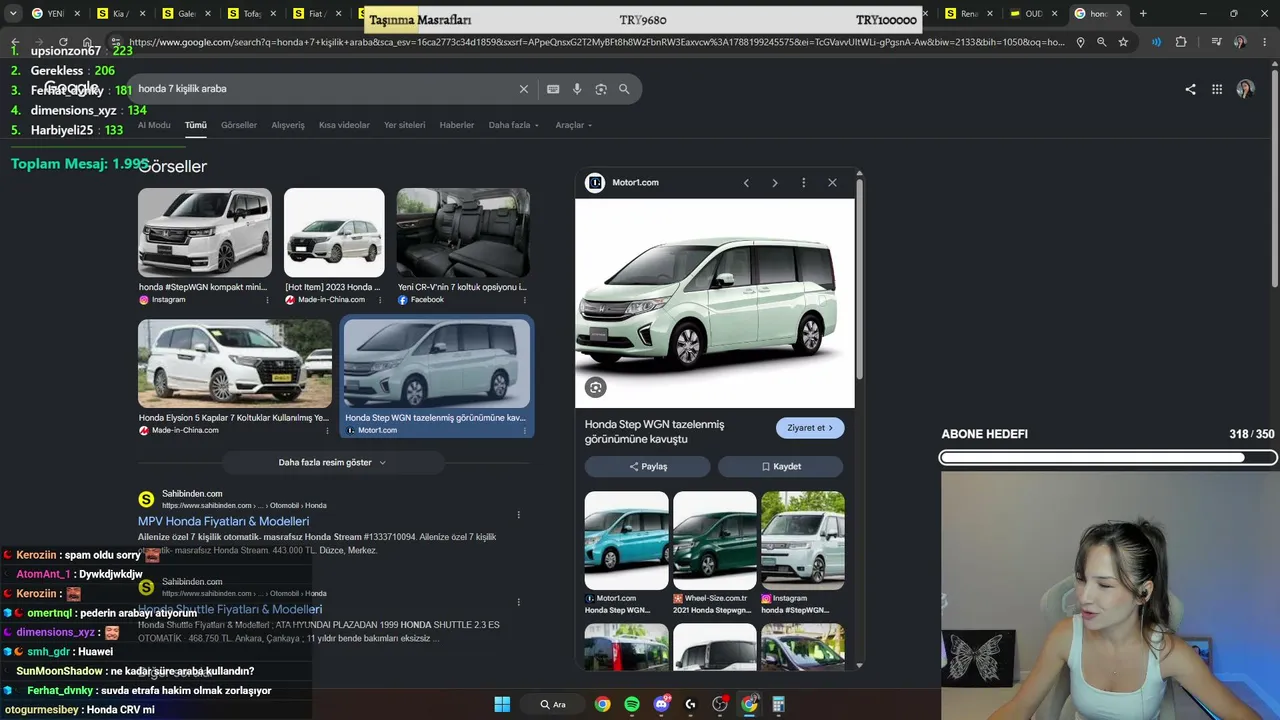Bookmark this page with the star icon

coord(1123,42)
